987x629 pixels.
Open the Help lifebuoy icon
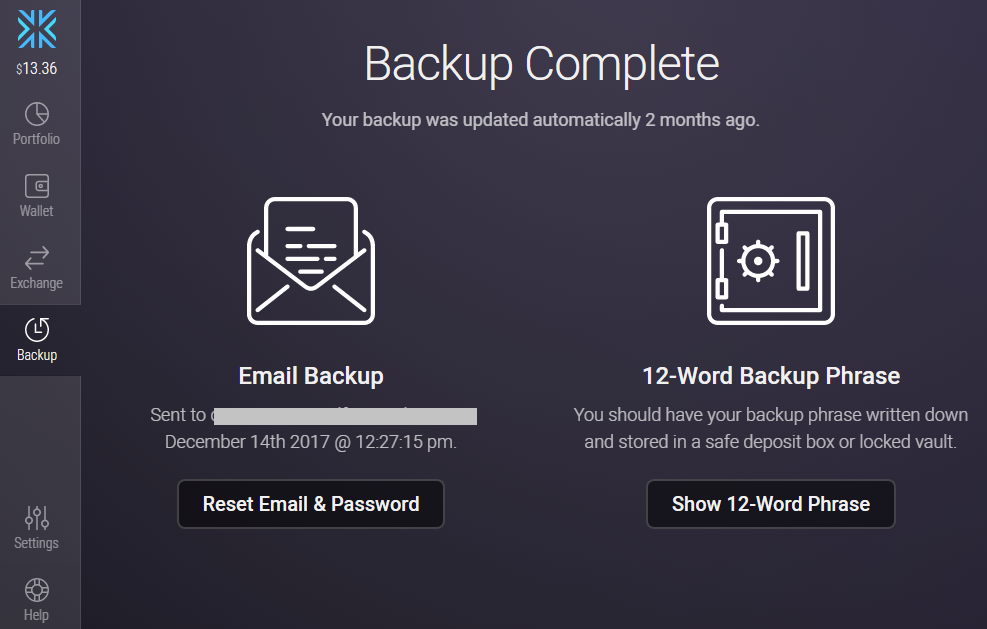(37, 590)
